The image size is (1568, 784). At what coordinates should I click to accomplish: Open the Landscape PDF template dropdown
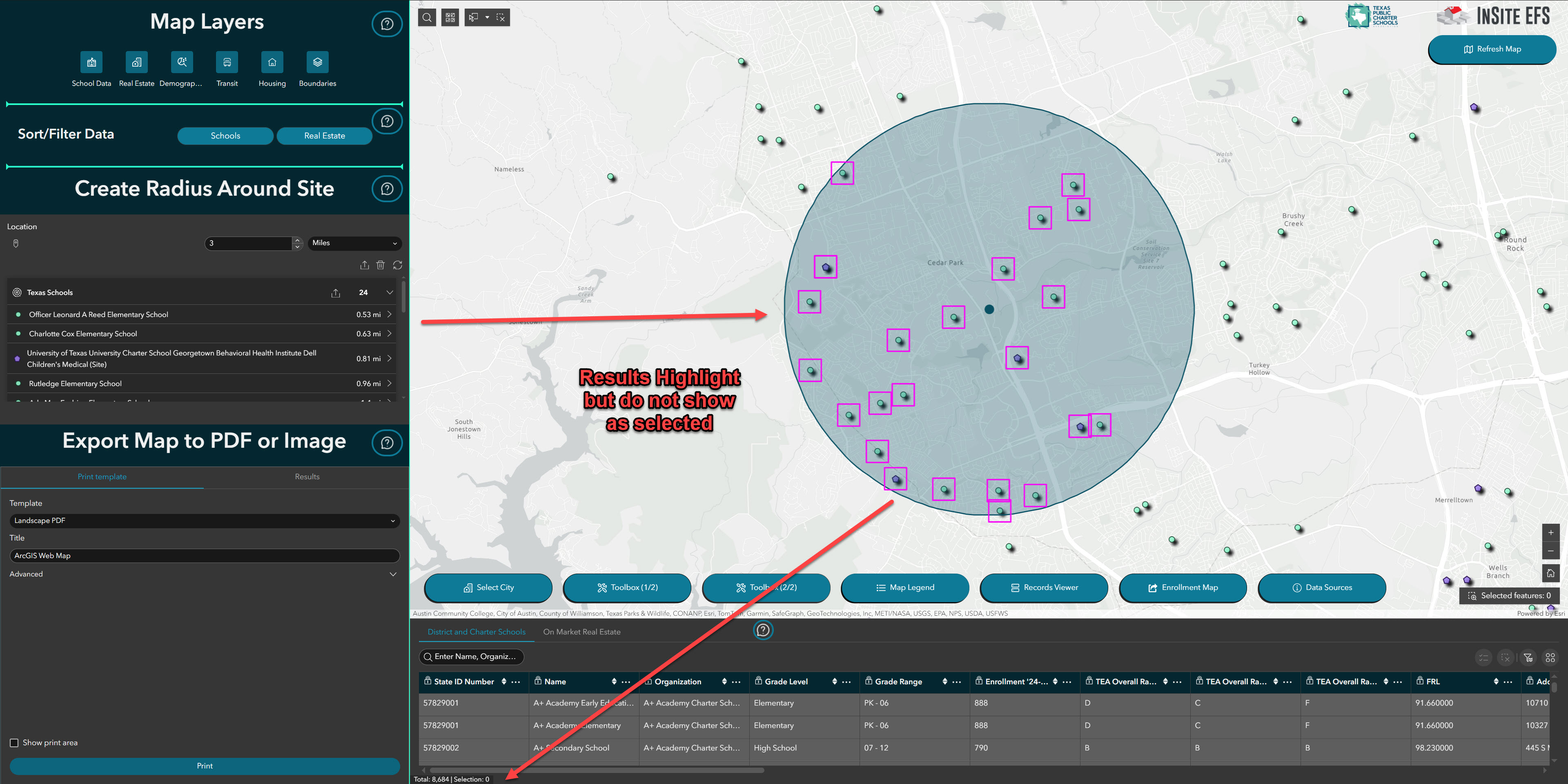[205, 521]
